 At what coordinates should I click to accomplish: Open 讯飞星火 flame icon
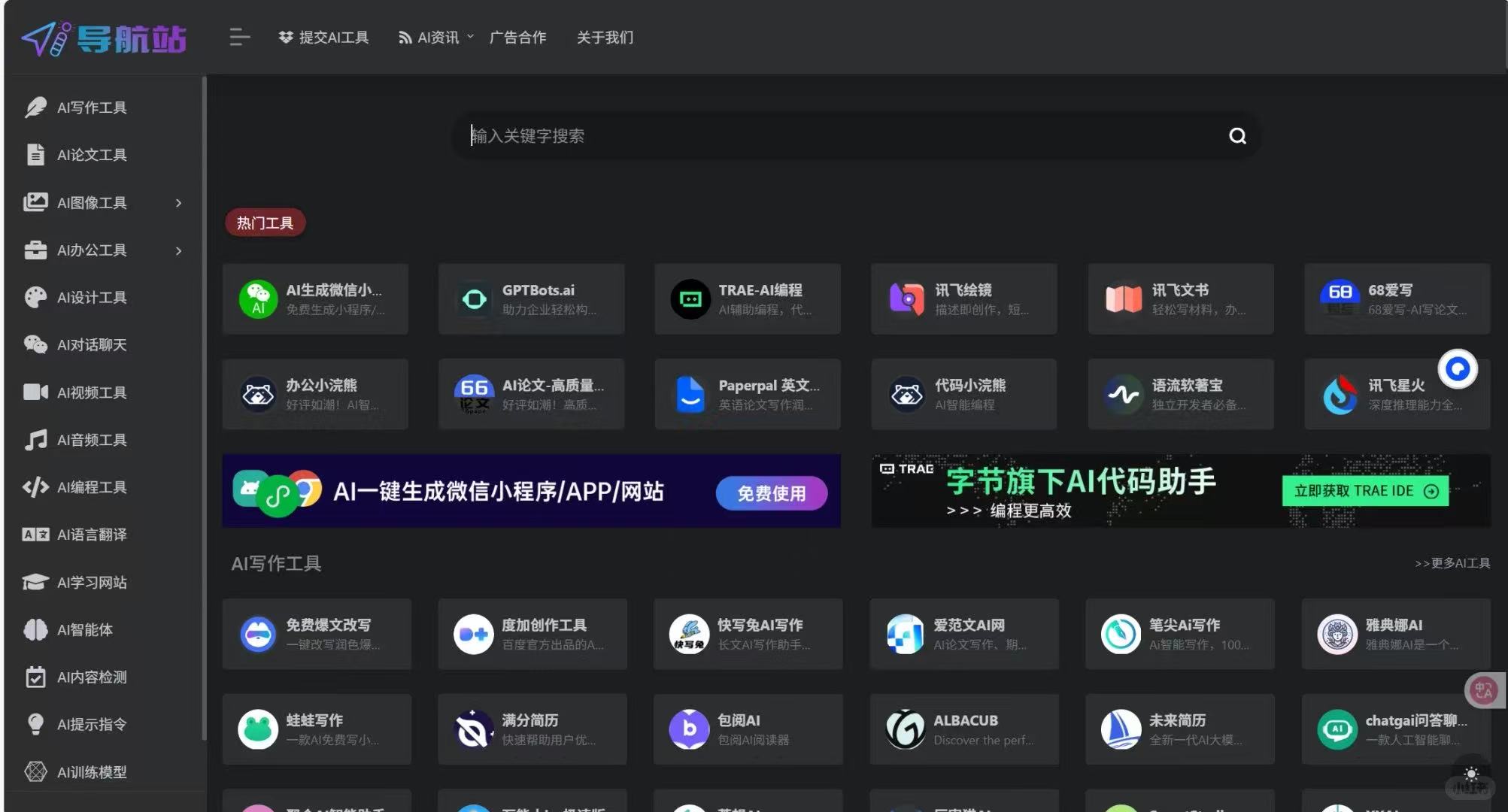coord(1340,395)
